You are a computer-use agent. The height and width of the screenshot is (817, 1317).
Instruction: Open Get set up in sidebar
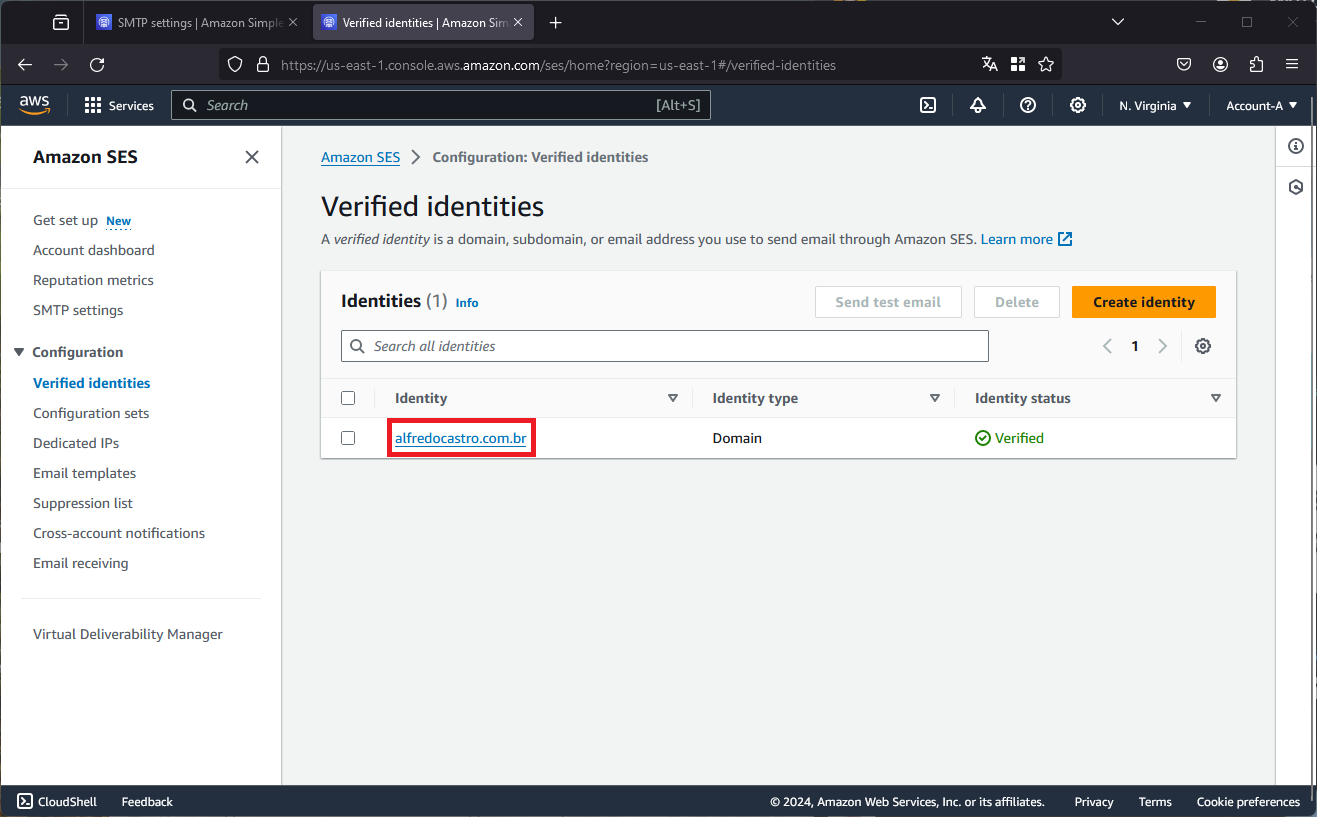tap(66, 220)
